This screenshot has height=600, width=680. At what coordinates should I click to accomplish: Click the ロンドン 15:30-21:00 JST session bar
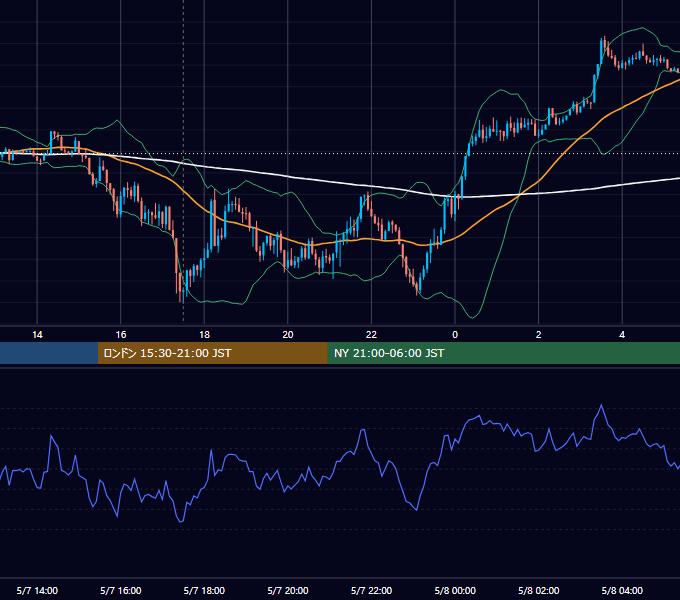pyautogui.click(x=212, y=353)
